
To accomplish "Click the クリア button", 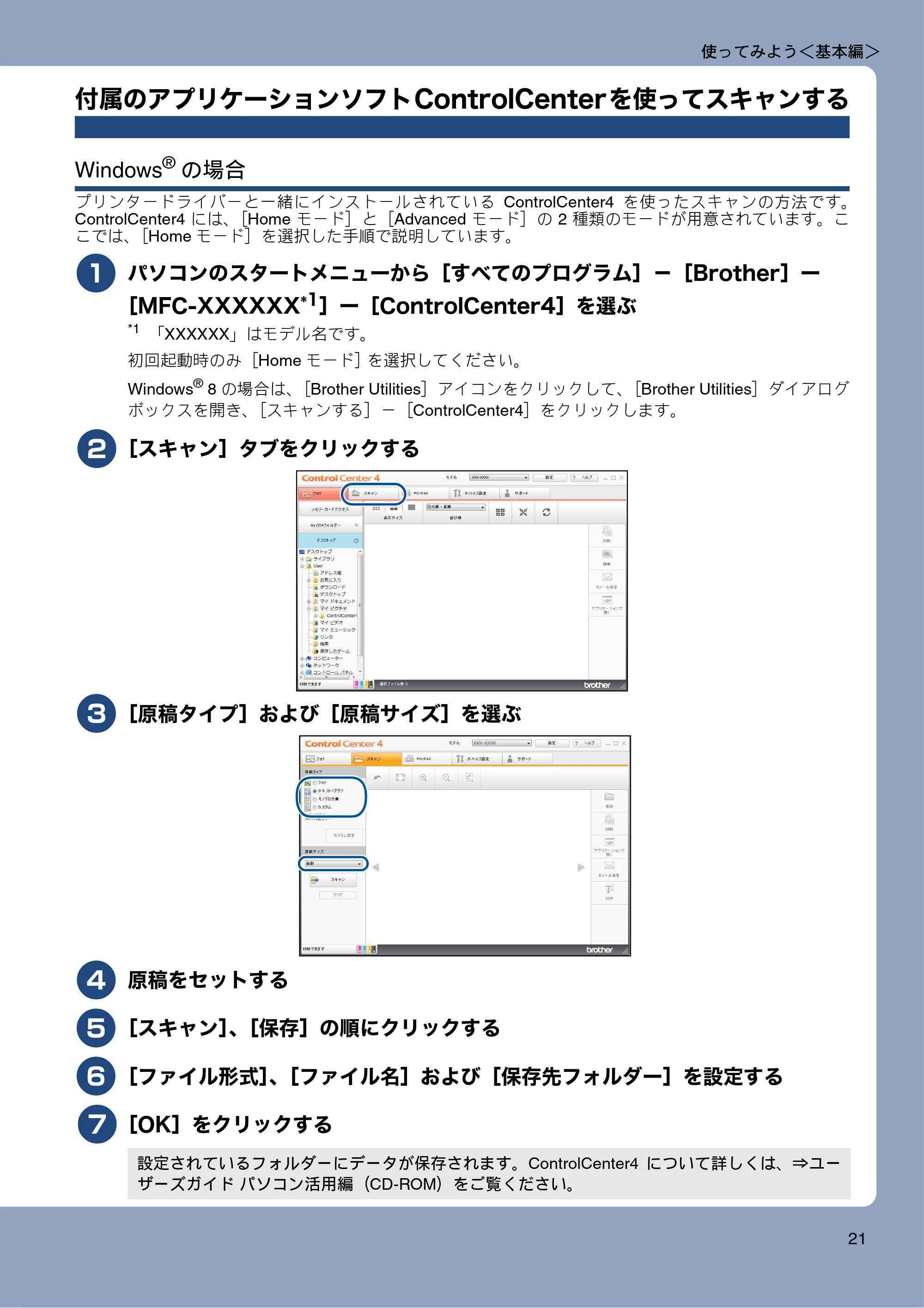I will tap(338, 895).
